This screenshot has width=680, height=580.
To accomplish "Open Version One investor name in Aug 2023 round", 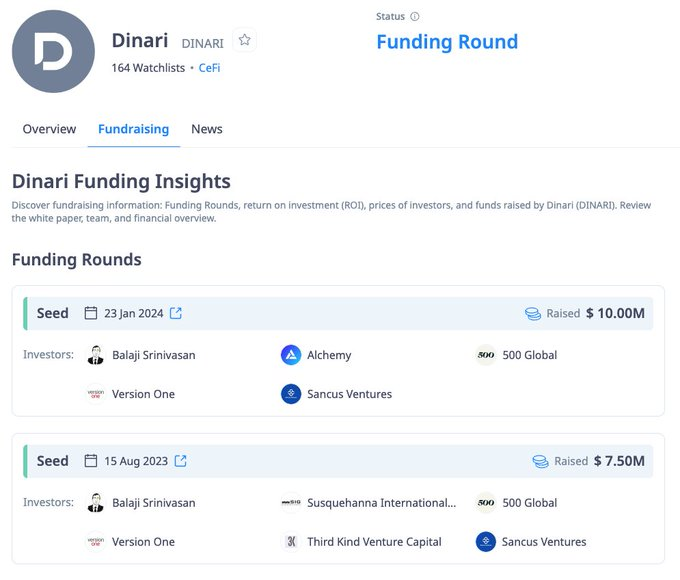I will point(144,541).
